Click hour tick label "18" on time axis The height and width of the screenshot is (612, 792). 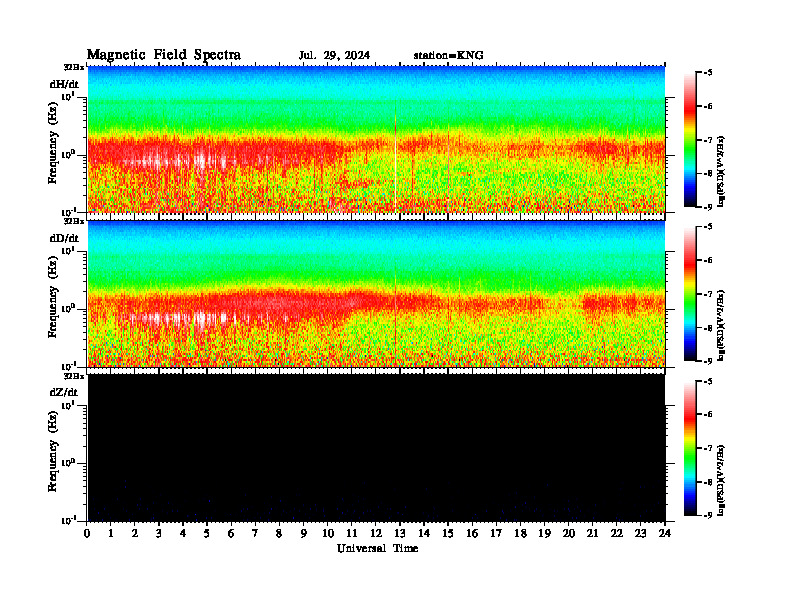point(520,533)
